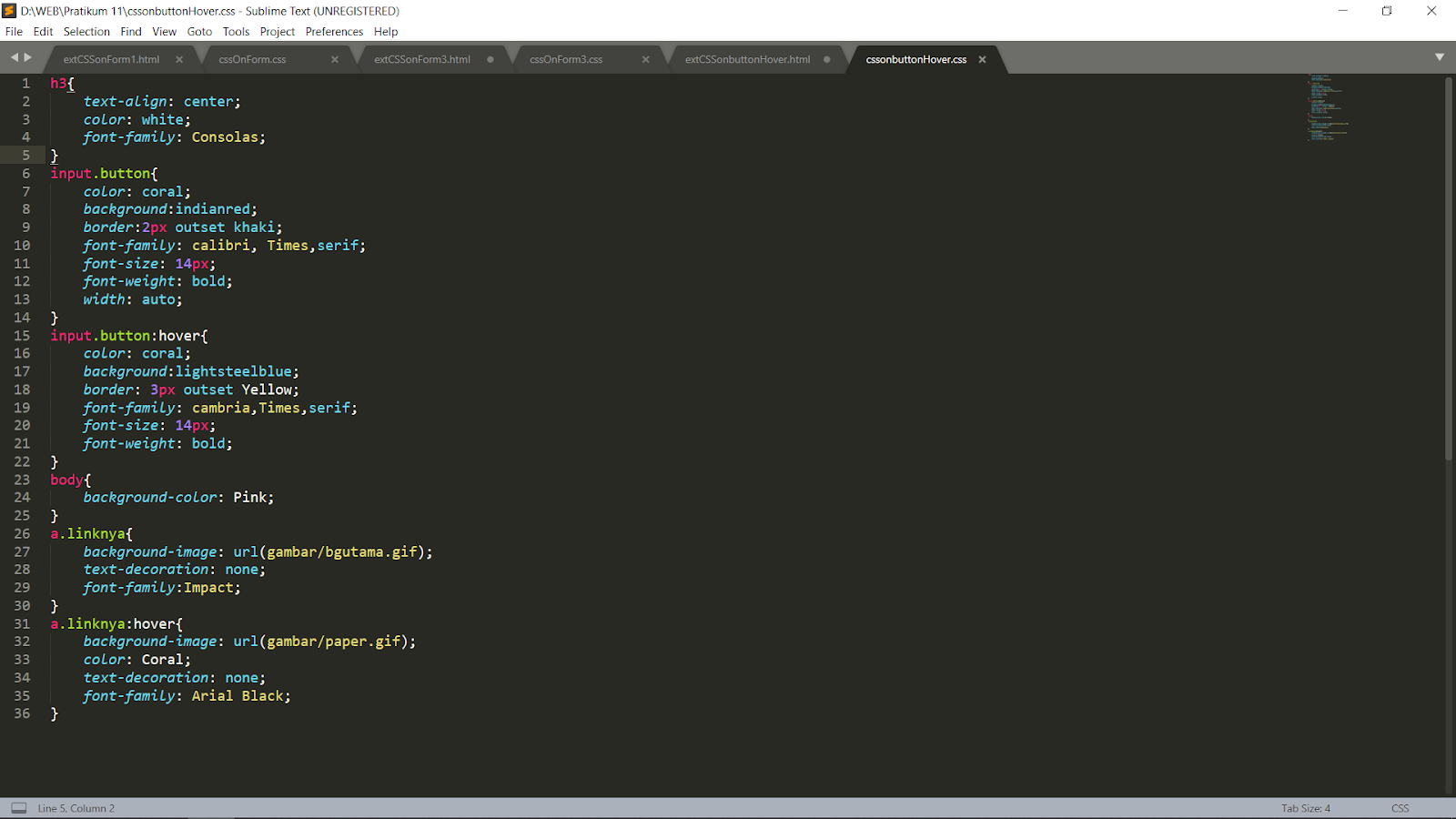Open the File menu

(x=14, y=31)
